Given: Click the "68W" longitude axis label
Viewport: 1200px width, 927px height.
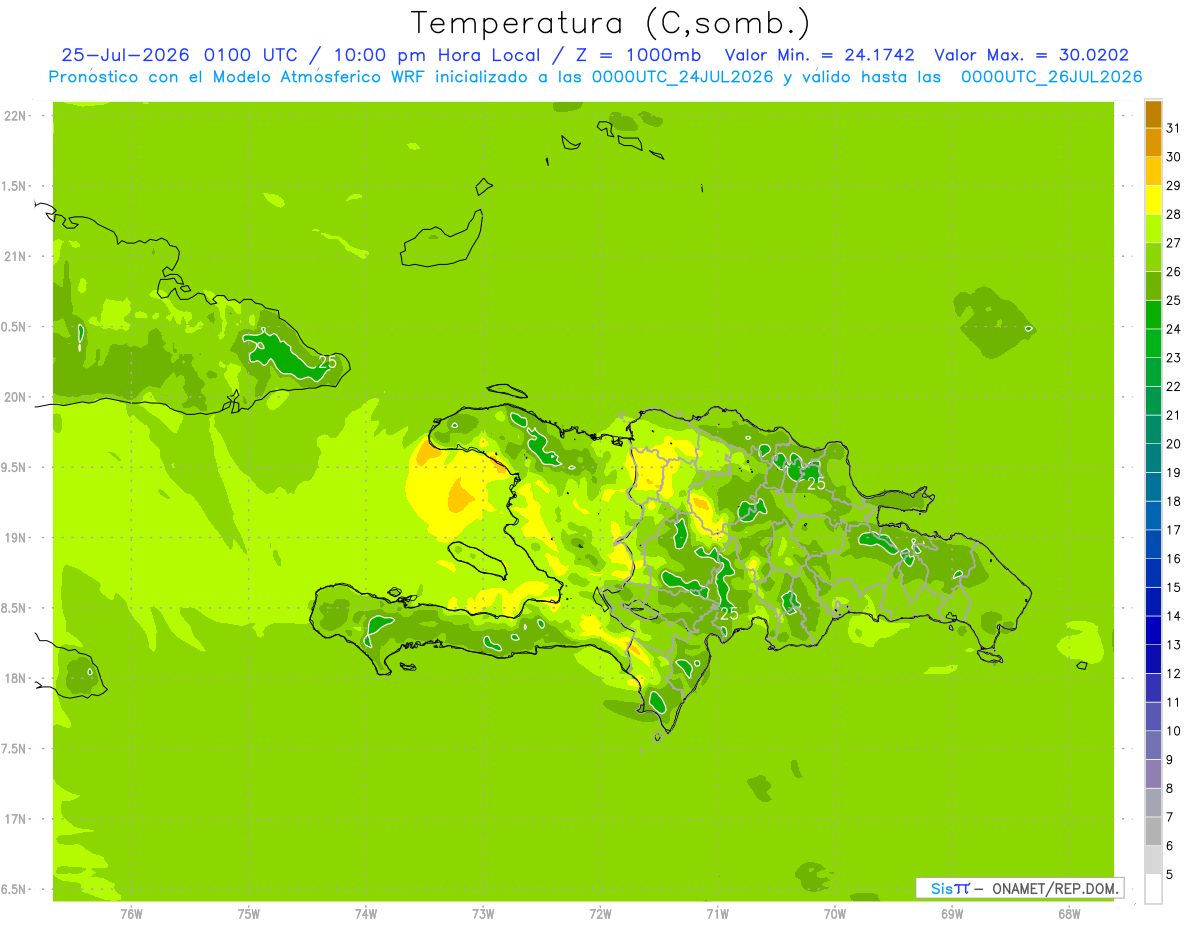Looking at the screenshot, I should pyautogui.click(x=1068, y=914).
